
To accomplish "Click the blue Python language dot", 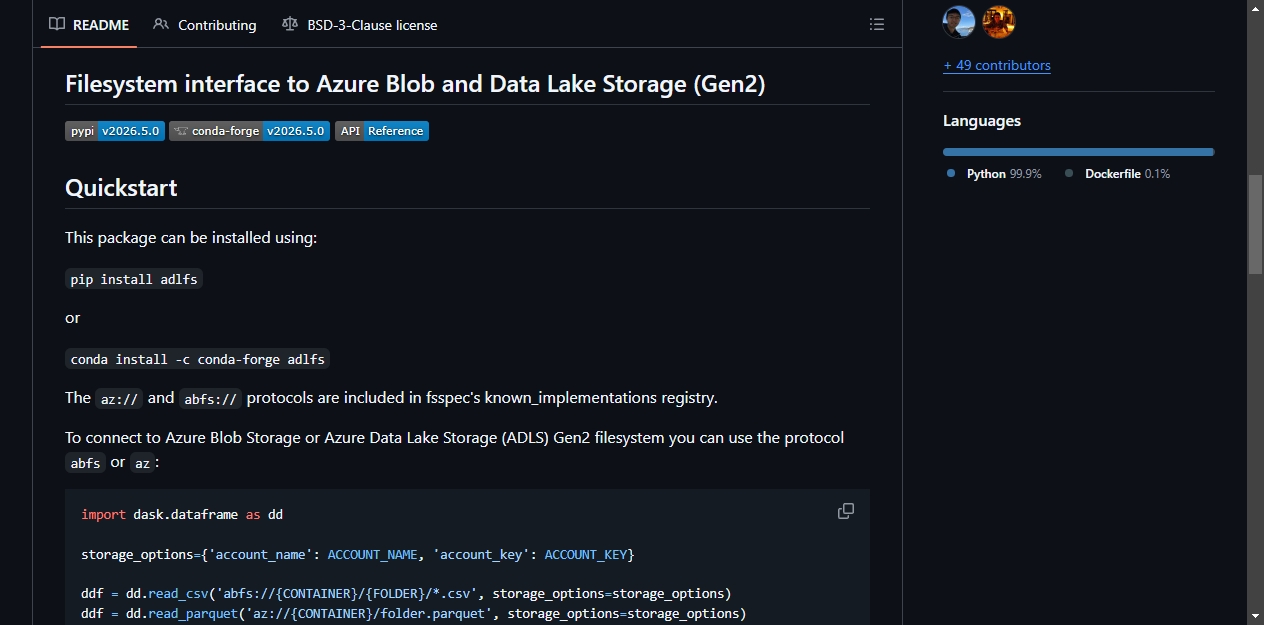I will pyautogui.click(x=951, y=173).
